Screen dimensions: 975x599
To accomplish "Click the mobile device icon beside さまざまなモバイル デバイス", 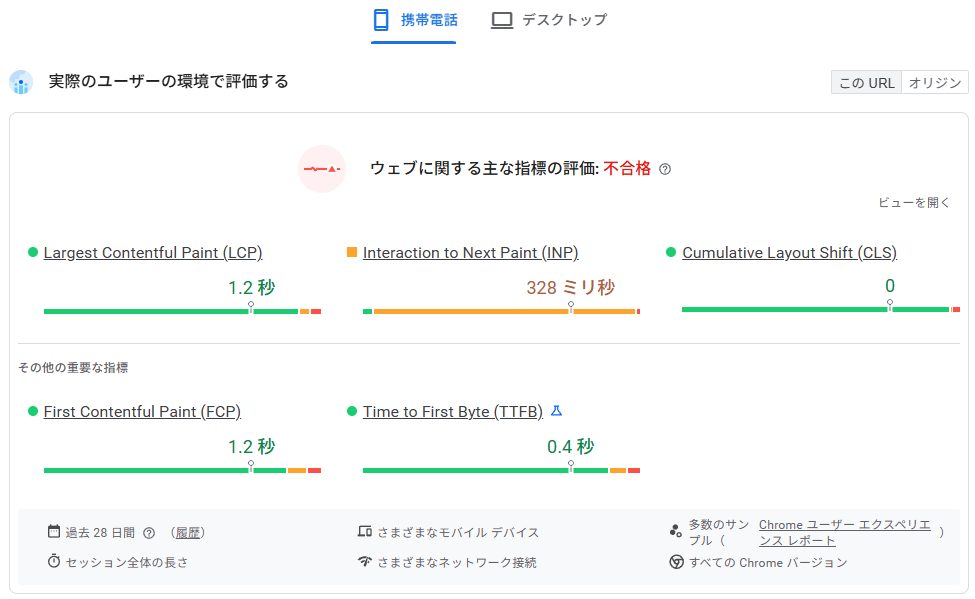I will coord(364,532).
